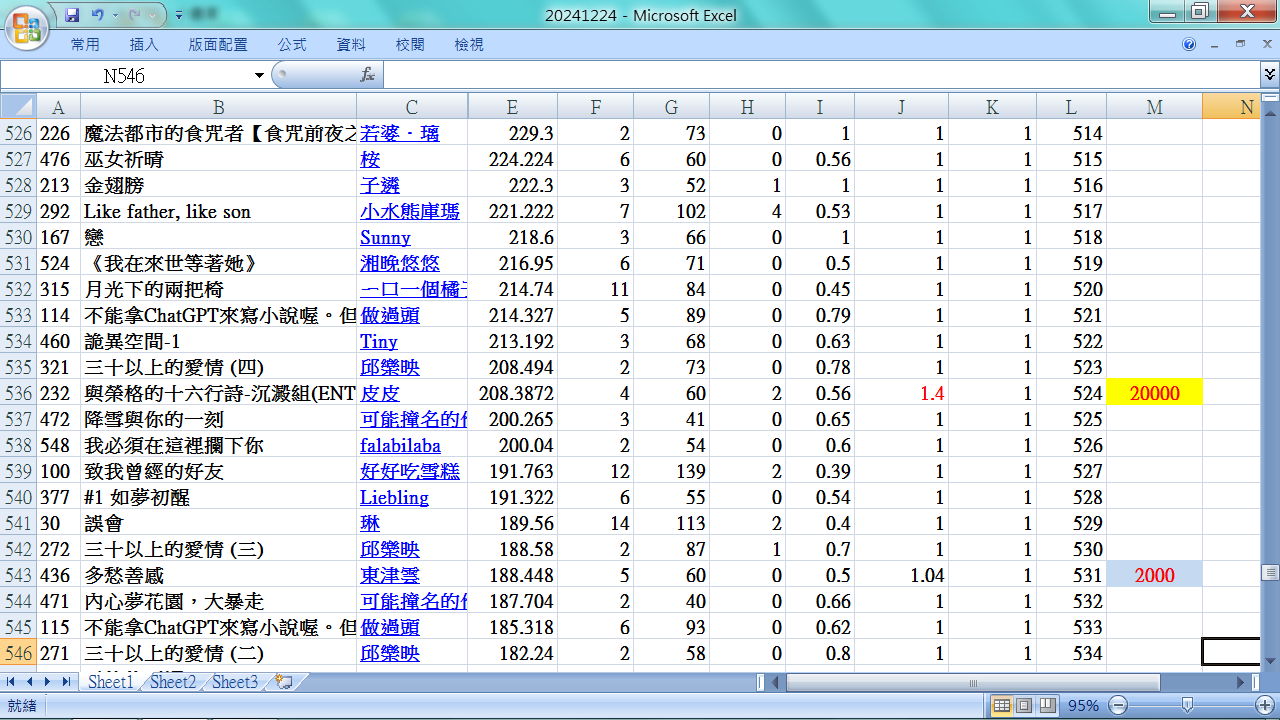Image resolution: width=1280 pixels, height=720 pixels.
Task: Open the 資料 ribbon tab
Action: pyautogui.click(x=351, y=45)
